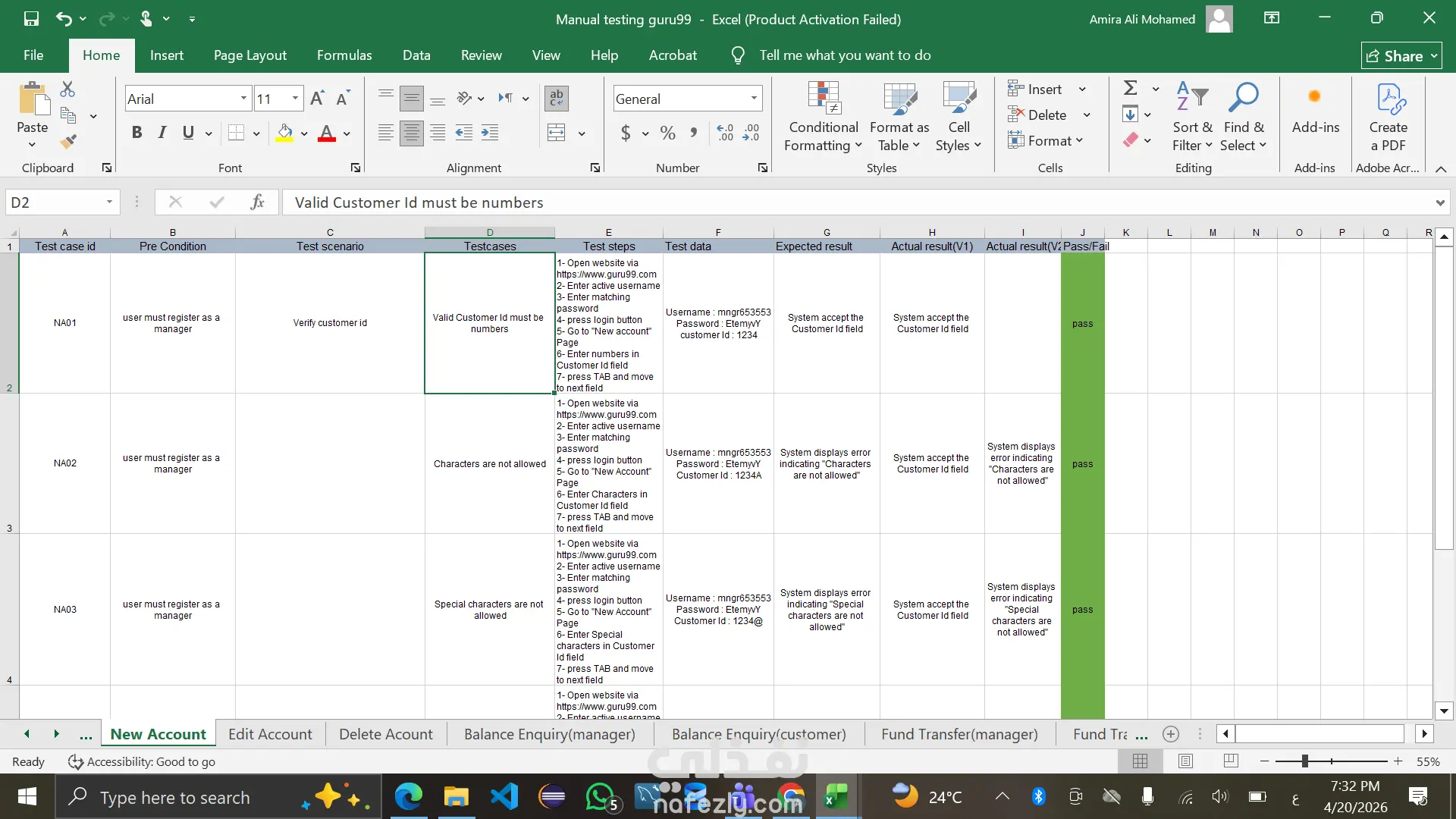Open Find & Select
This screenshot has height=819, width=1456.
(x=1244, y=117)
